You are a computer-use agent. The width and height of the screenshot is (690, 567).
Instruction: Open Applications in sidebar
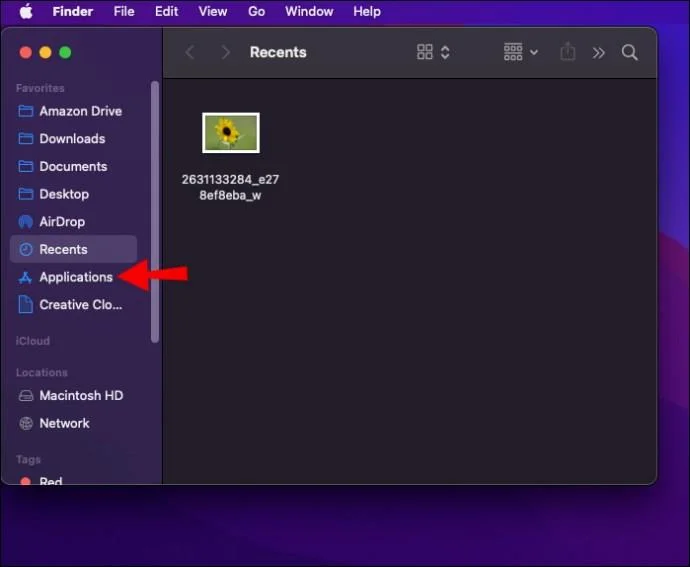click(x=73, y=277)
